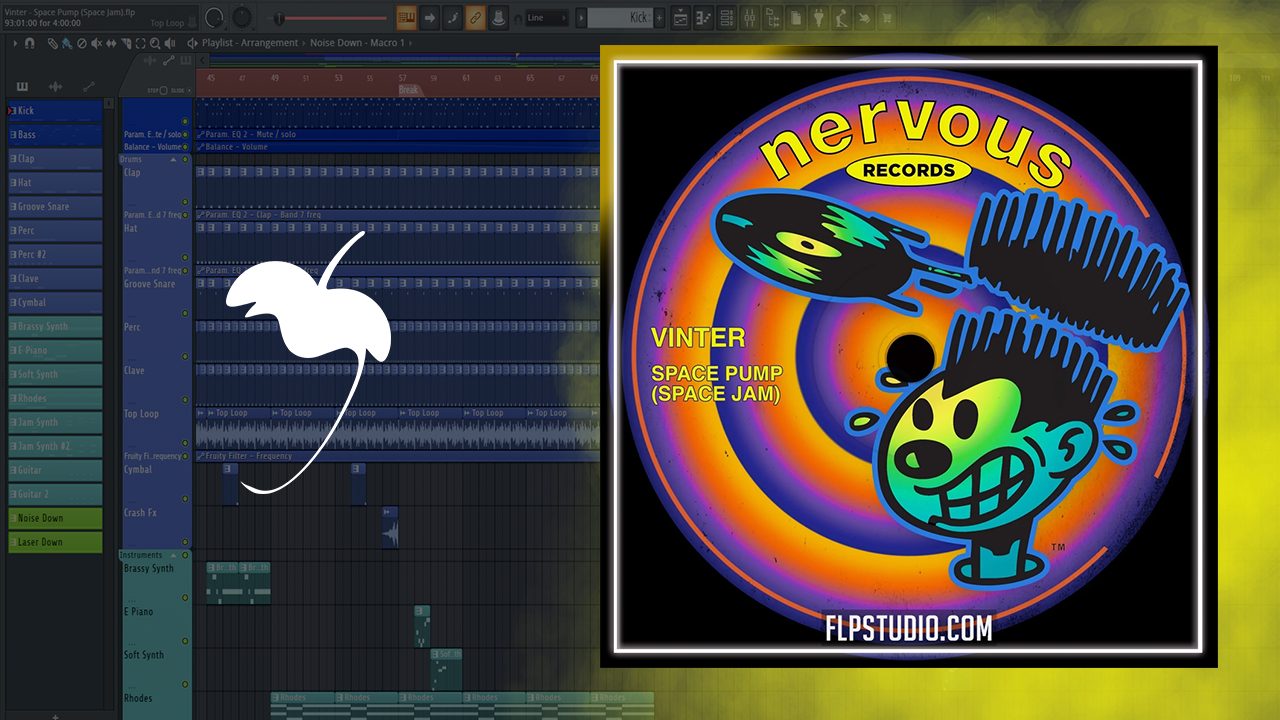
Task: Select the Laser Down clip in picker
Action: [55, 542]
